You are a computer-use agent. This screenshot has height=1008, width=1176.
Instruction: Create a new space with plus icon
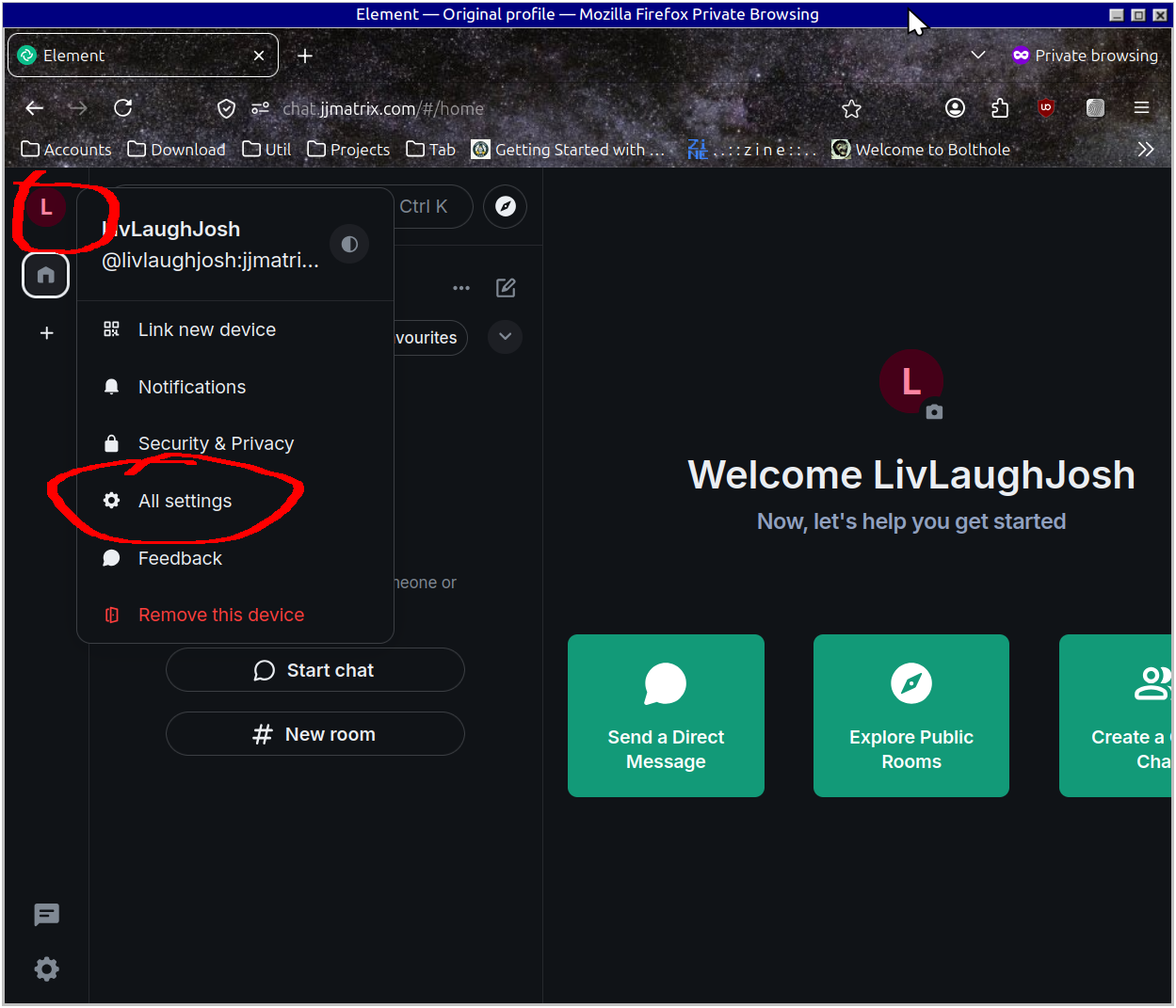click(46, 333)
